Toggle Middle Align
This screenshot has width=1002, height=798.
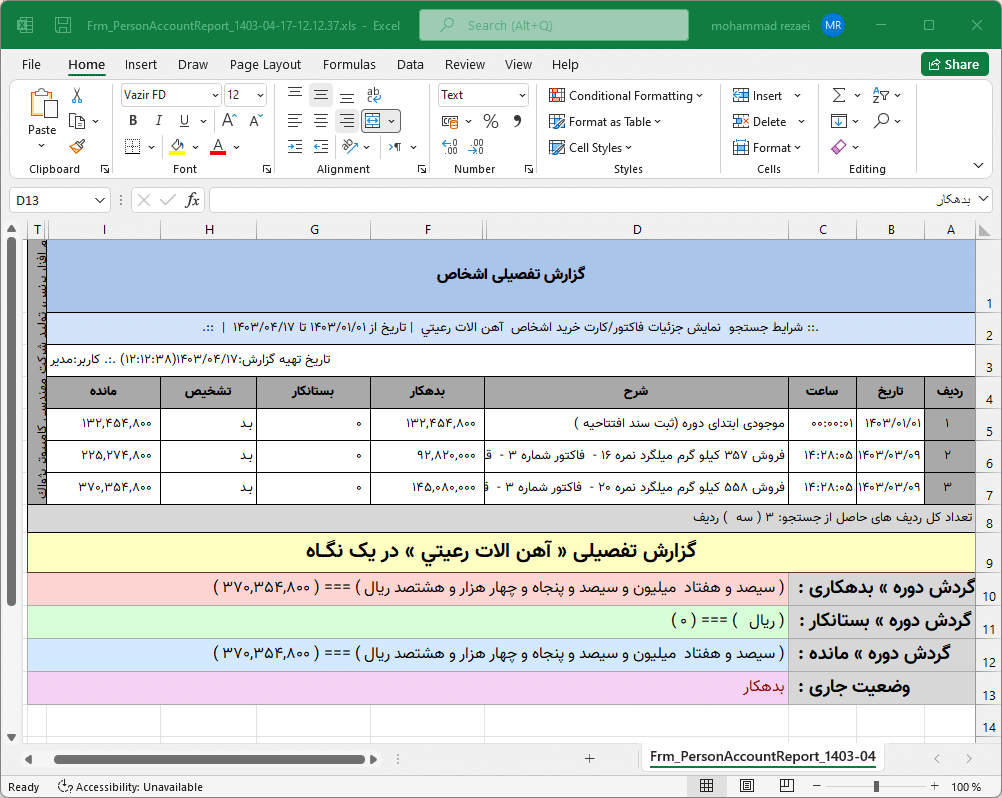click(x=321, y=95)
